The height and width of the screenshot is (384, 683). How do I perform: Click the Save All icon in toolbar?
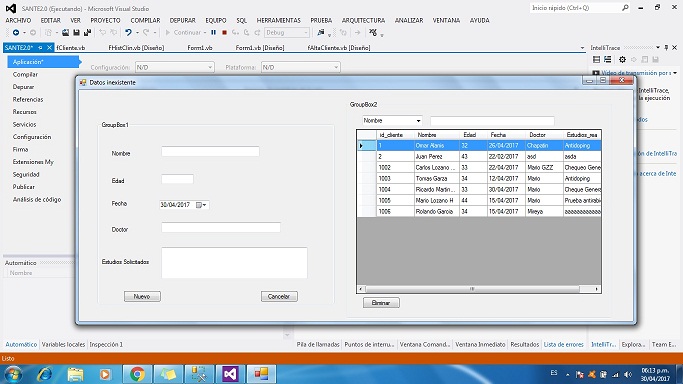[87, 33]
